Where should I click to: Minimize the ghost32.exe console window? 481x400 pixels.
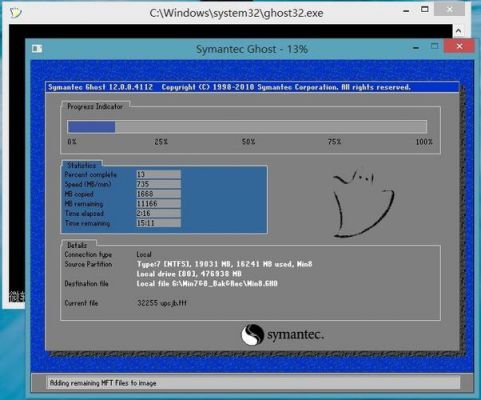coord(406,11)
